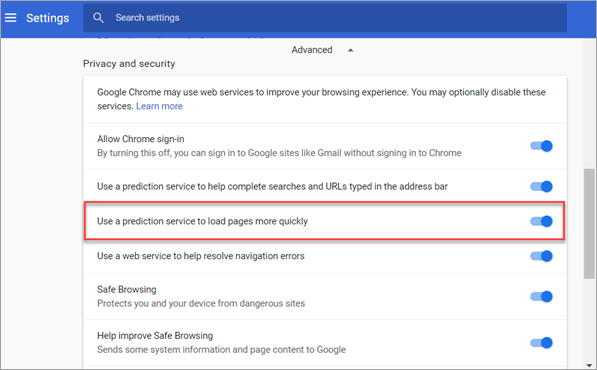Collapse the Advanced section arrow
Screen dimensions: 597x370
coord(351,50)
